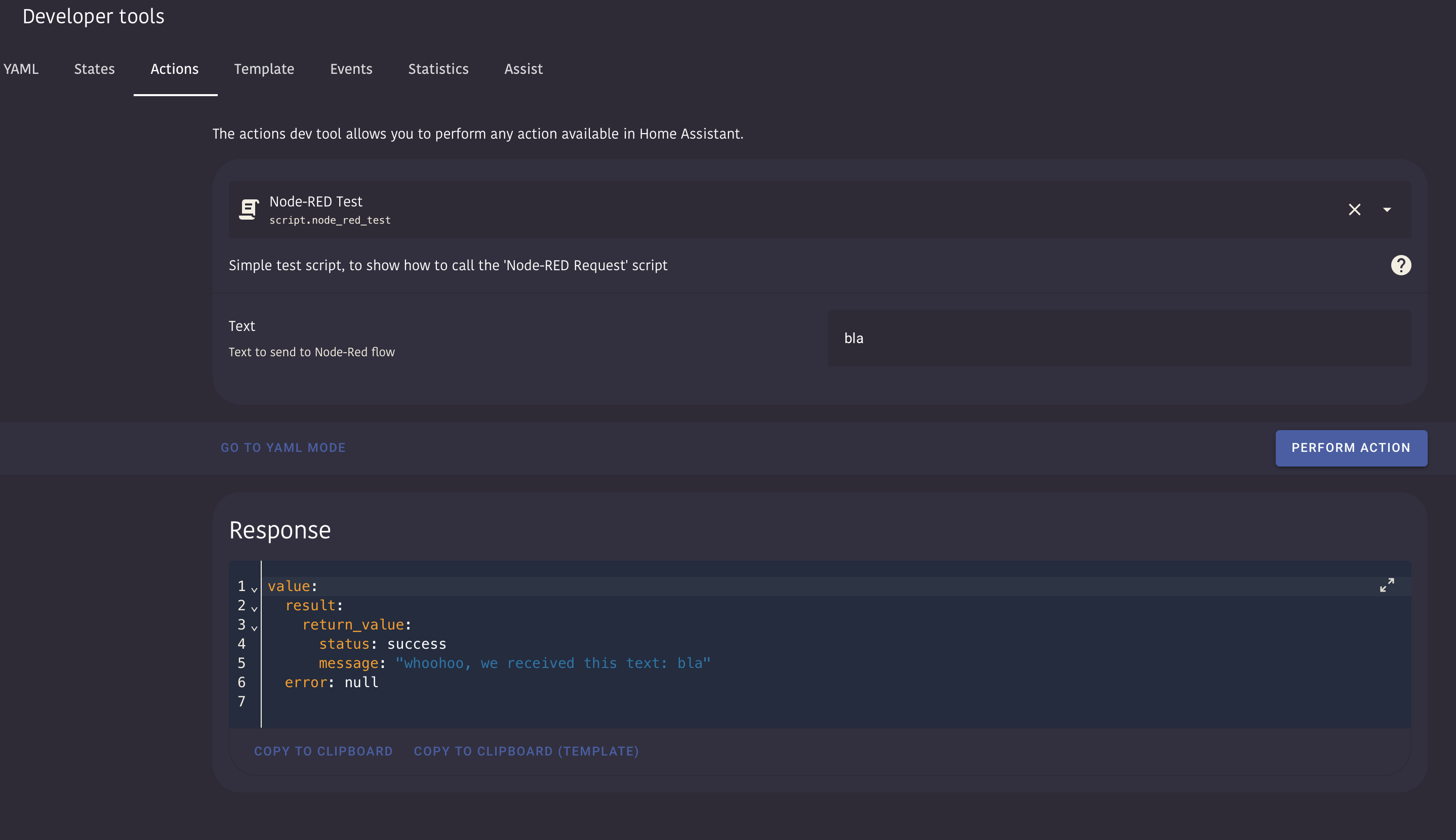Click the Node-RED Test script icon
This screenshot has width=1456, height=840.
pos(249,209)
